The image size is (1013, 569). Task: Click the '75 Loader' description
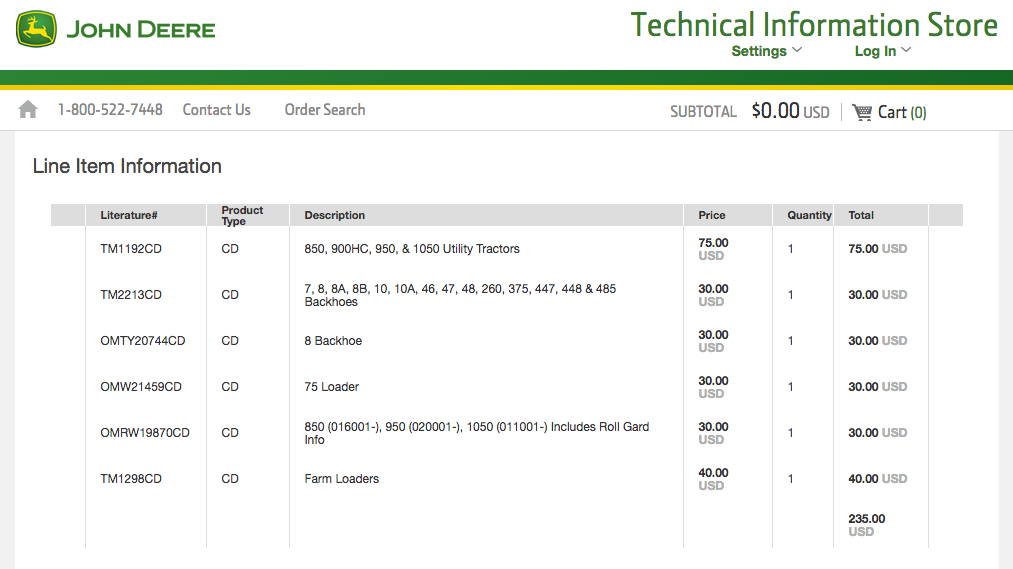pyautogui.click(x=331, y=387)
